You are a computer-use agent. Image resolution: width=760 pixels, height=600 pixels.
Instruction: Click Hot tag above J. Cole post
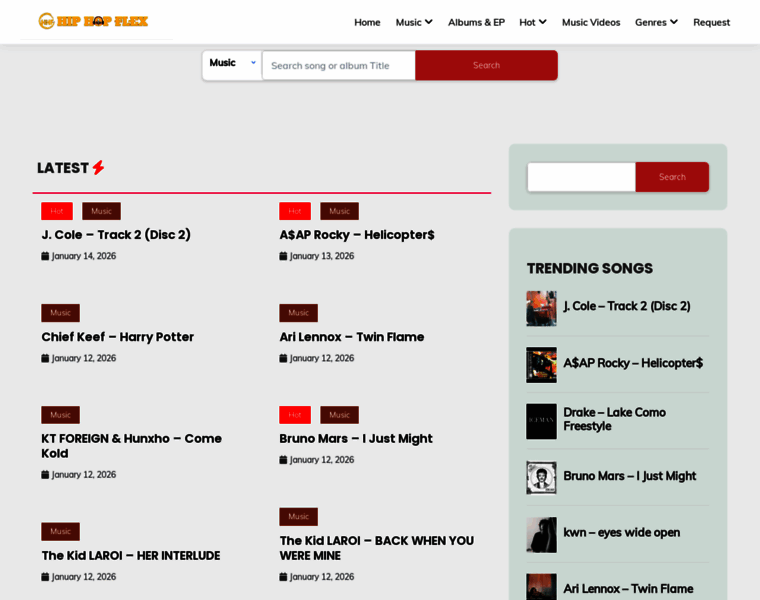pyautogui.click(x=57, y=211)
